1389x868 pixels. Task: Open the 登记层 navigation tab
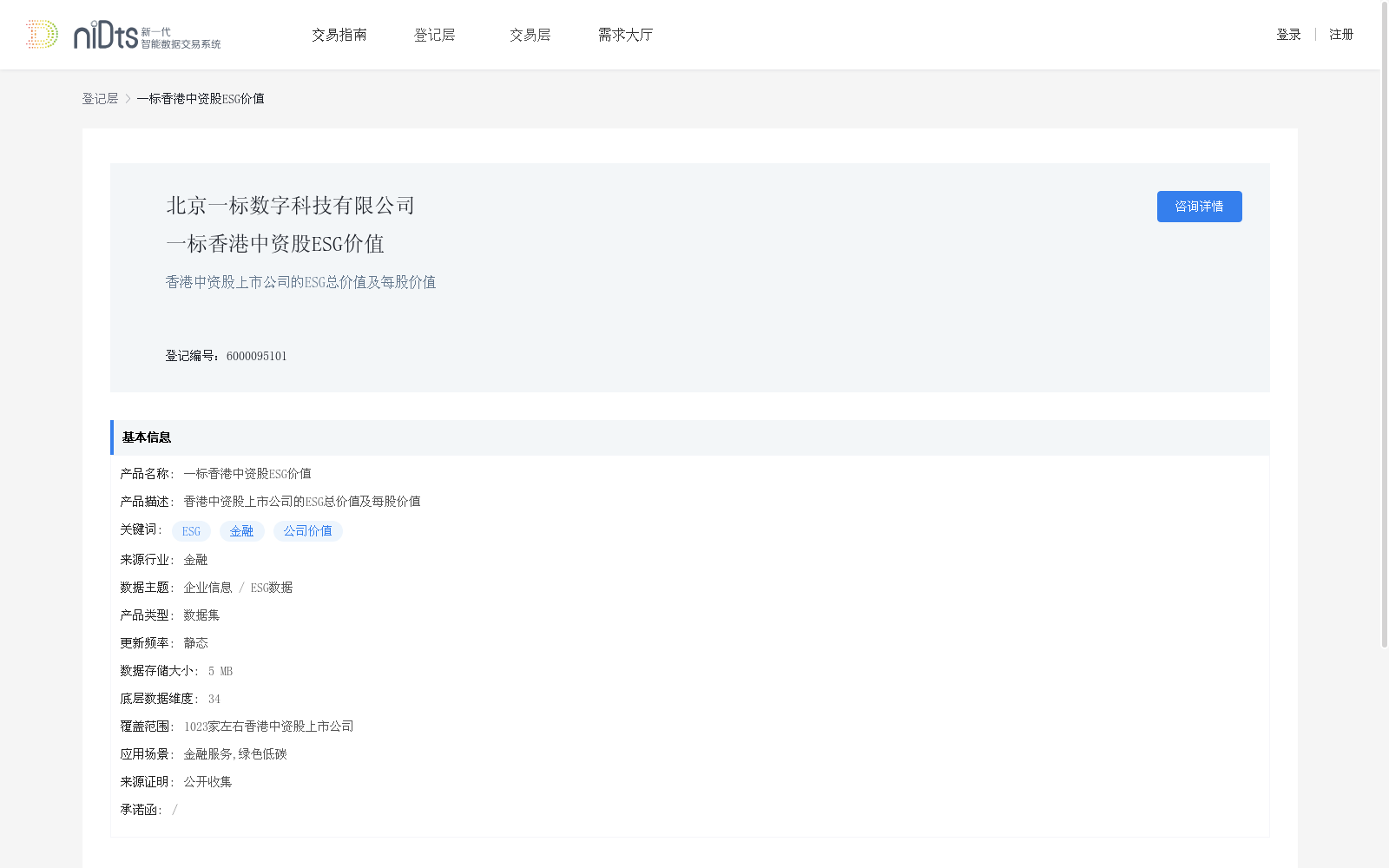point(435,35)
